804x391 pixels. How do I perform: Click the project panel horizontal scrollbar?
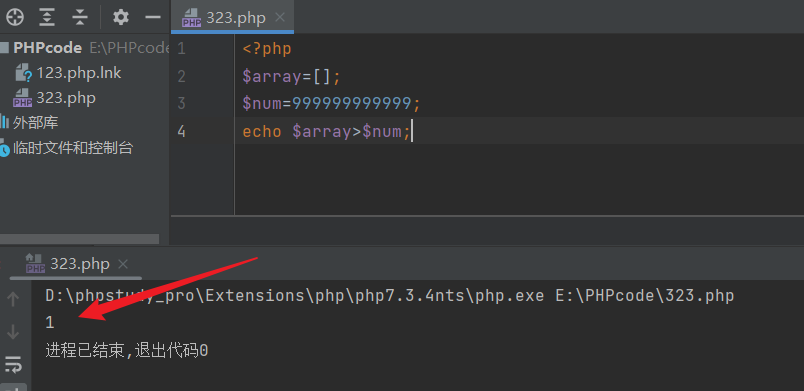(79, 239)
